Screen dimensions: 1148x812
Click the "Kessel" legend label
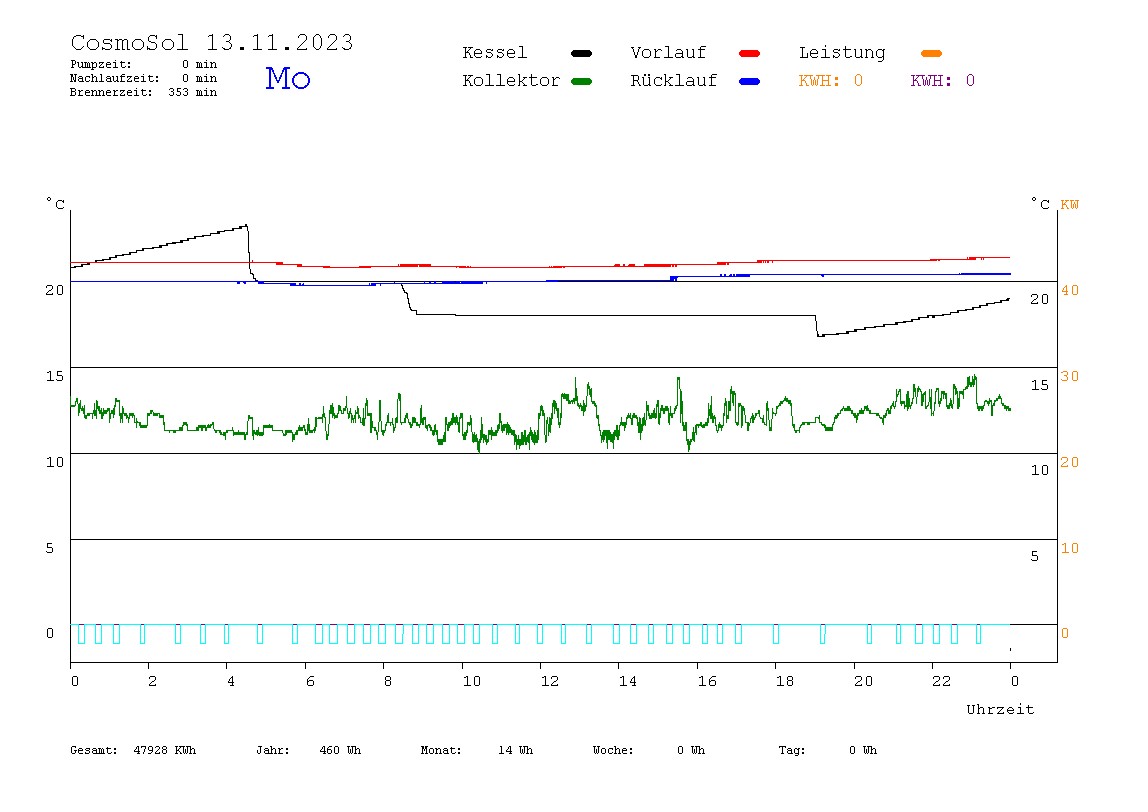pyautogui.click(x=494, y=53)
